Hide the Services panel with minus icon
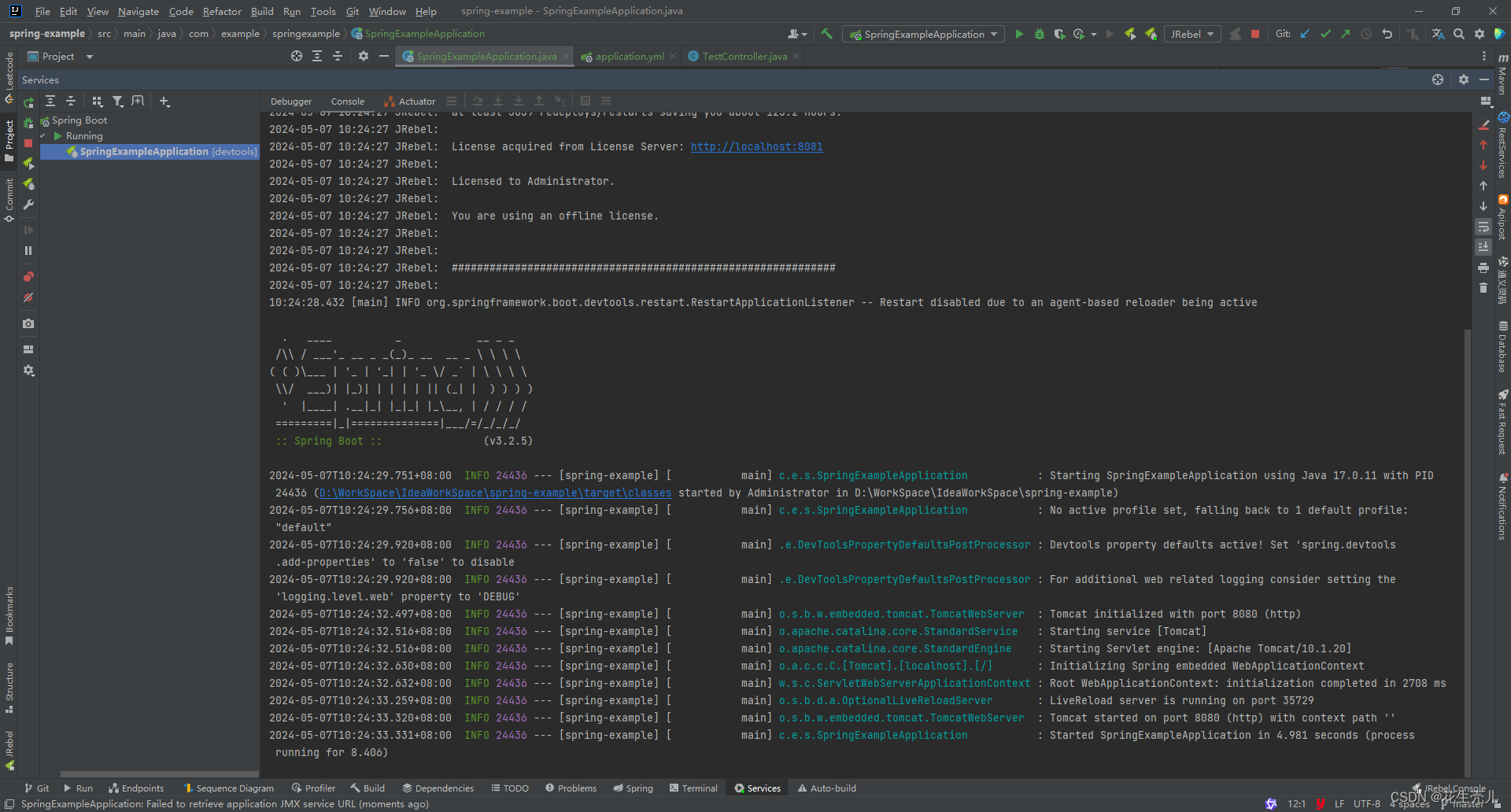Screen dimensions: 1511x812 [1484, 79]
